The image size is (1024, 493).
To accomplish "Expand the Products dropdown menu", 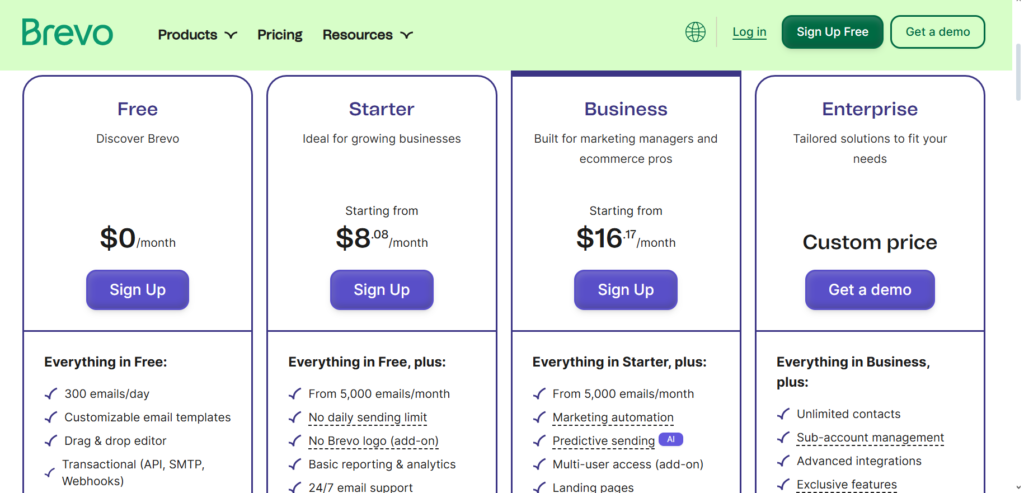I will (197, 35).
